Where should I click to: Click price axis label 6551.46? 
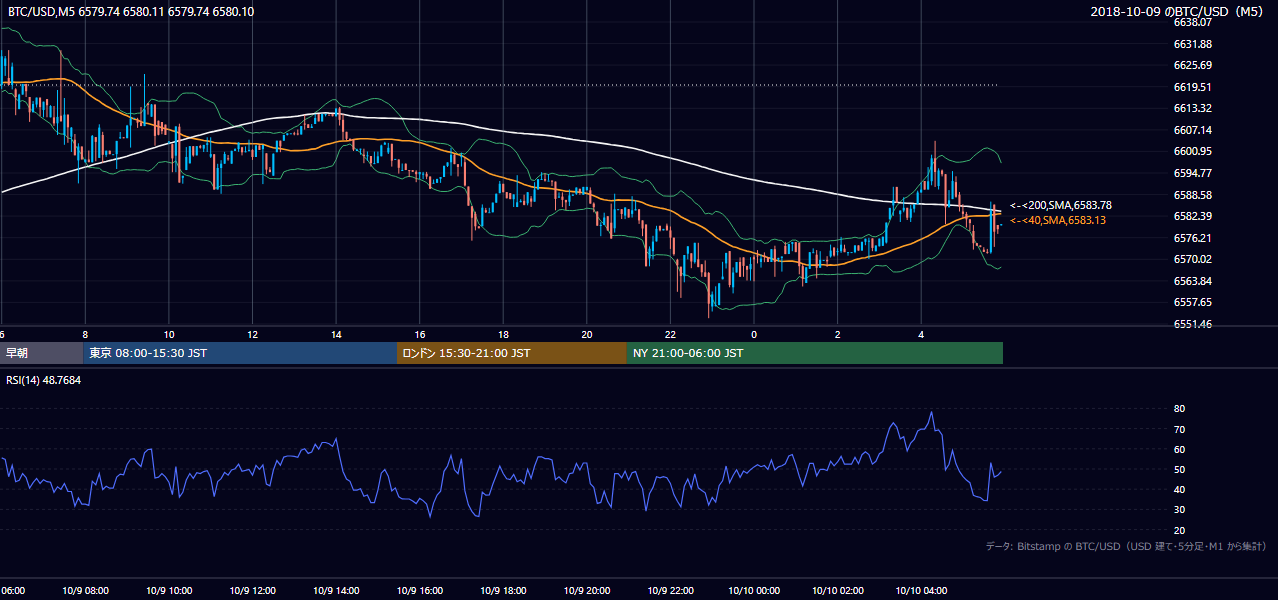click(x=1192, y=324)
